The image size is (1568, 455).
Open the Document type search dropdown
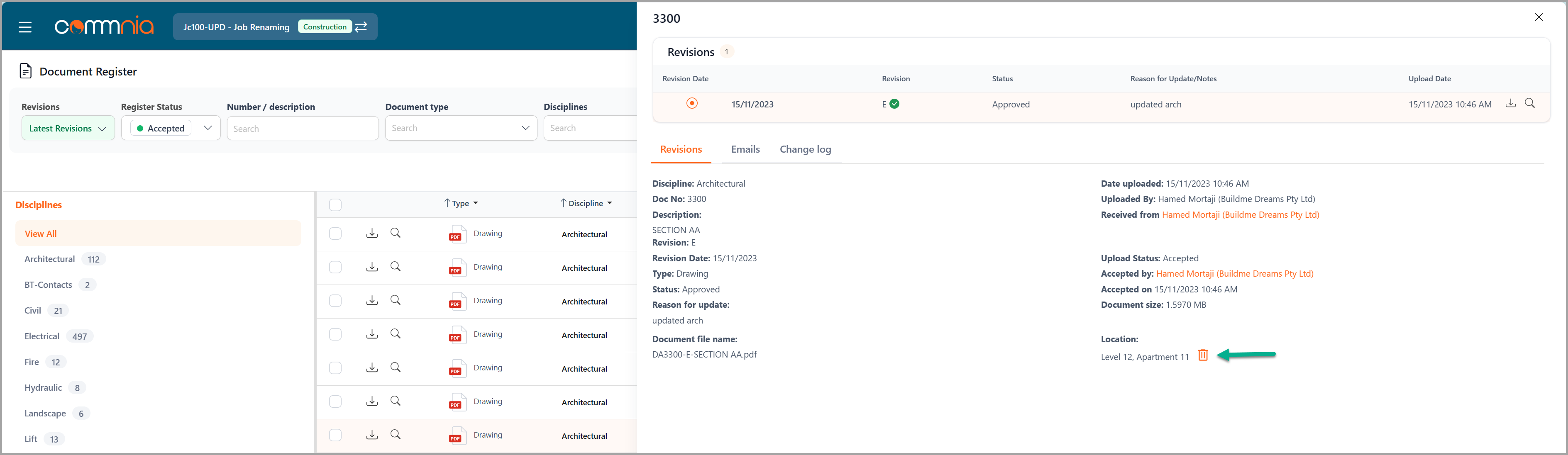click(x=461, y=128)
